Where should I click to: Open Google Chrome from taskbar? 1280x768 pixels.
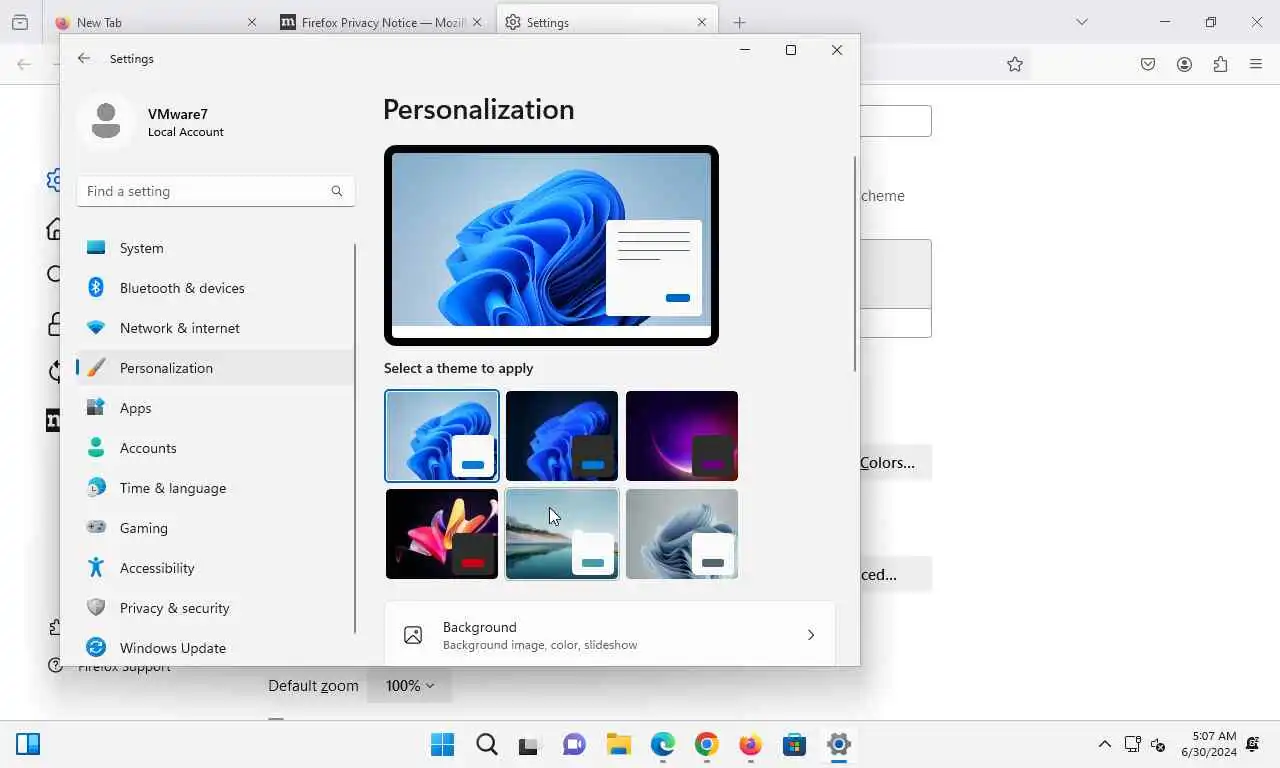(707, 744)
